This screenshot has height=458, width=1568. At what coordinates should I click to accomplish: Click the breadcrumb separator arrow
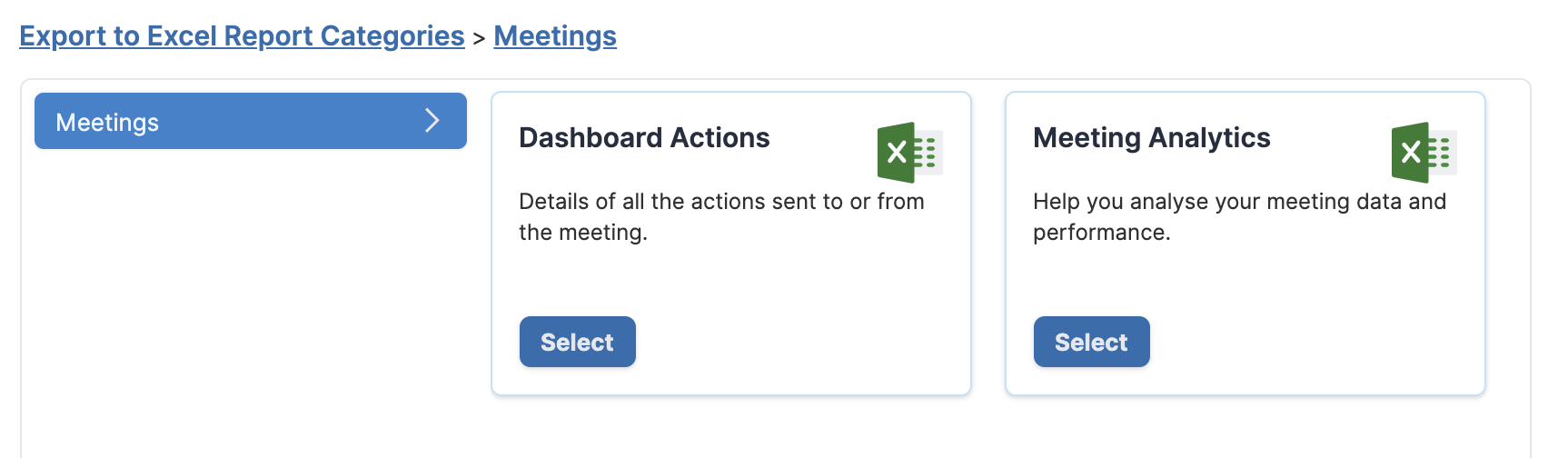[479, 39]
